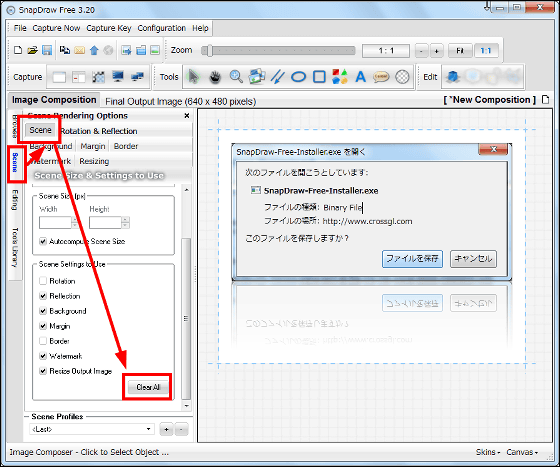The image size is (560, 467).
Task: Open the Configuration menu
Action: coord(161,28)
